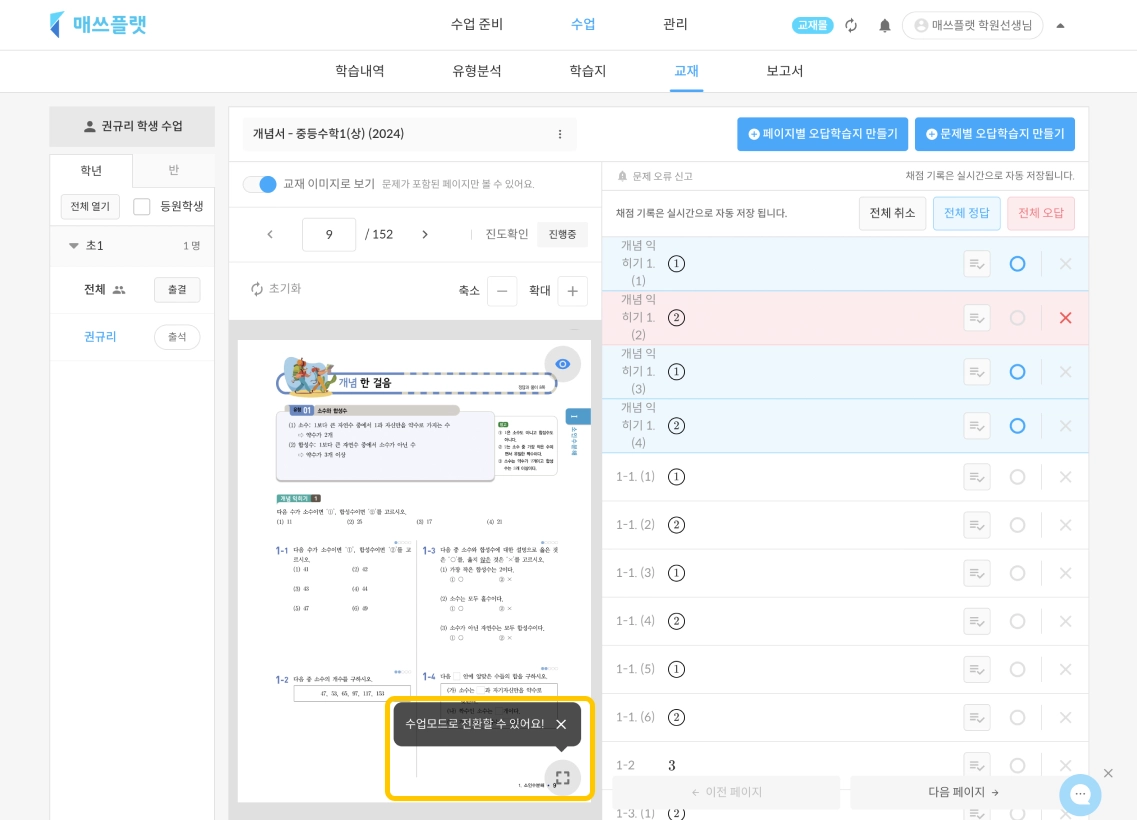Open the textbook three-dot options menu
Image resolution: width=1137 pixels, height=820 pixels.
(560, 134)
